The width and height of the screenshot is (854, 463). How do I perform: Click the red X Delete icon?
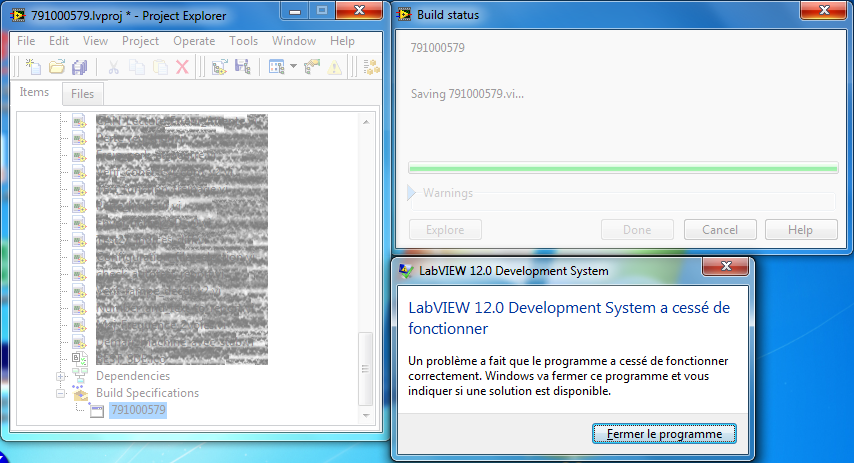pyautogui.click(x=182, y=67)
